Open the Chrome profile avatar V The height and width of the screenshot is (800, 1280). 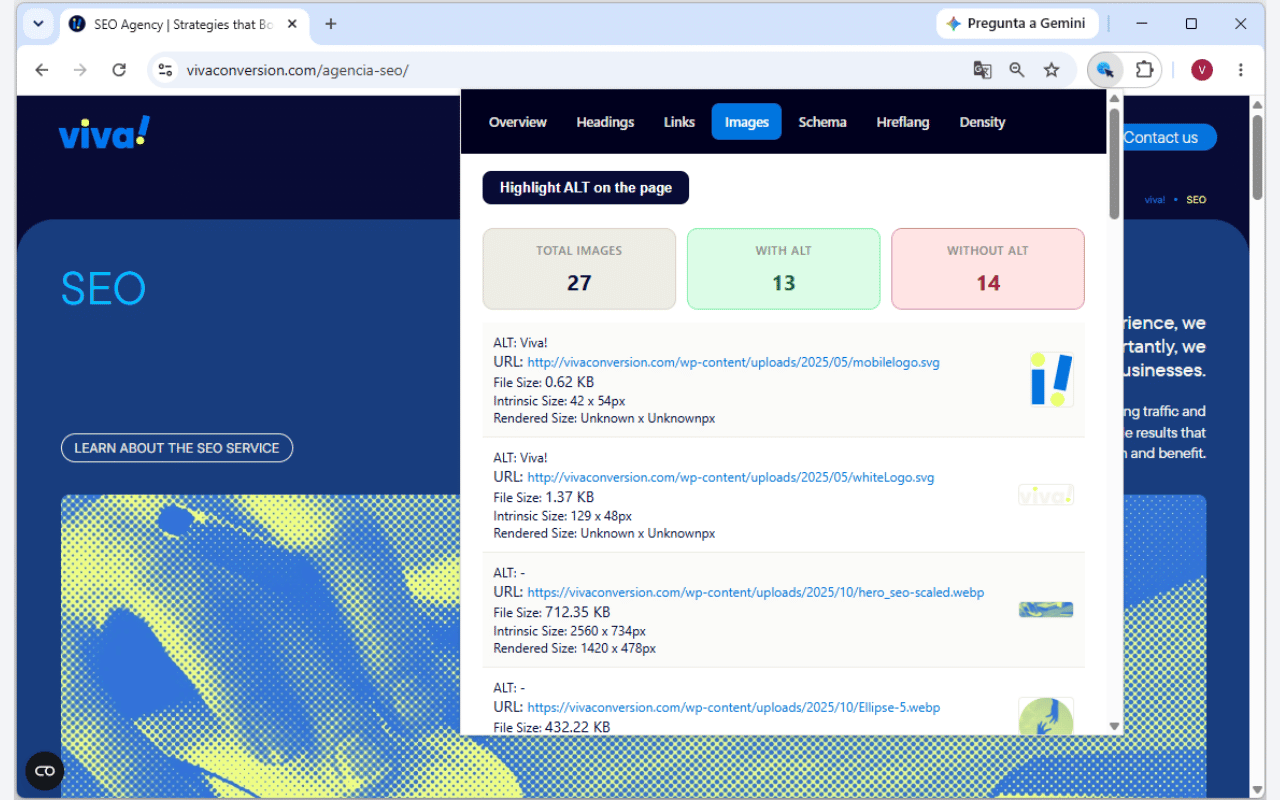(1201, 70)
